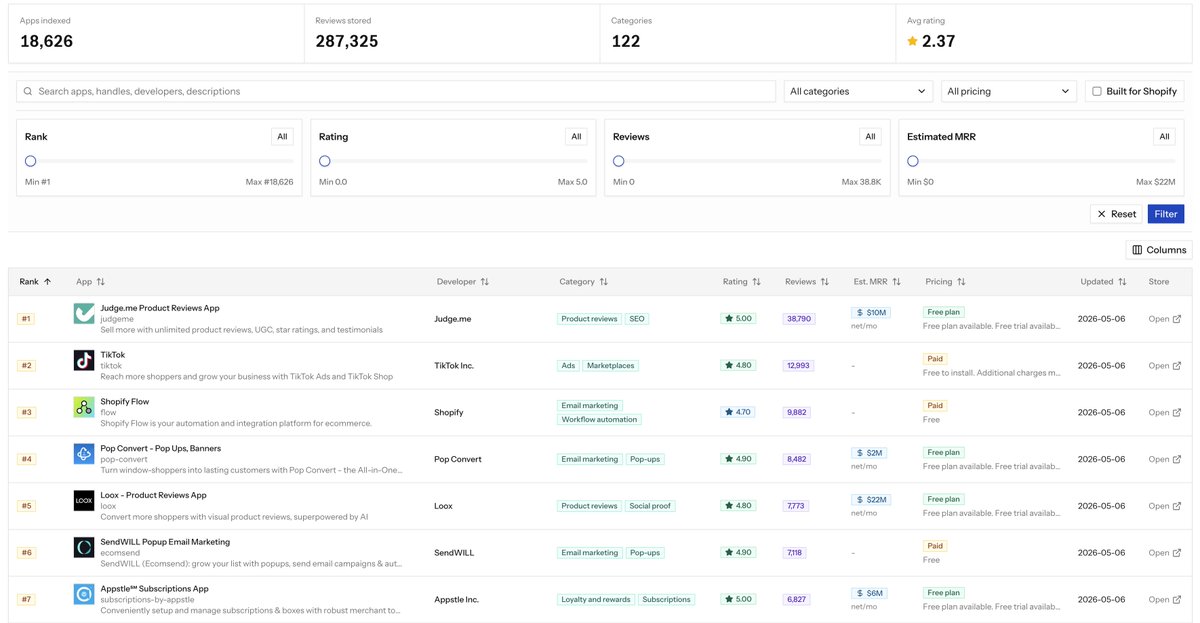
Task: Open the Appstle Subscriptions App title
Action: pyautogui.click(x=154, y=589)
